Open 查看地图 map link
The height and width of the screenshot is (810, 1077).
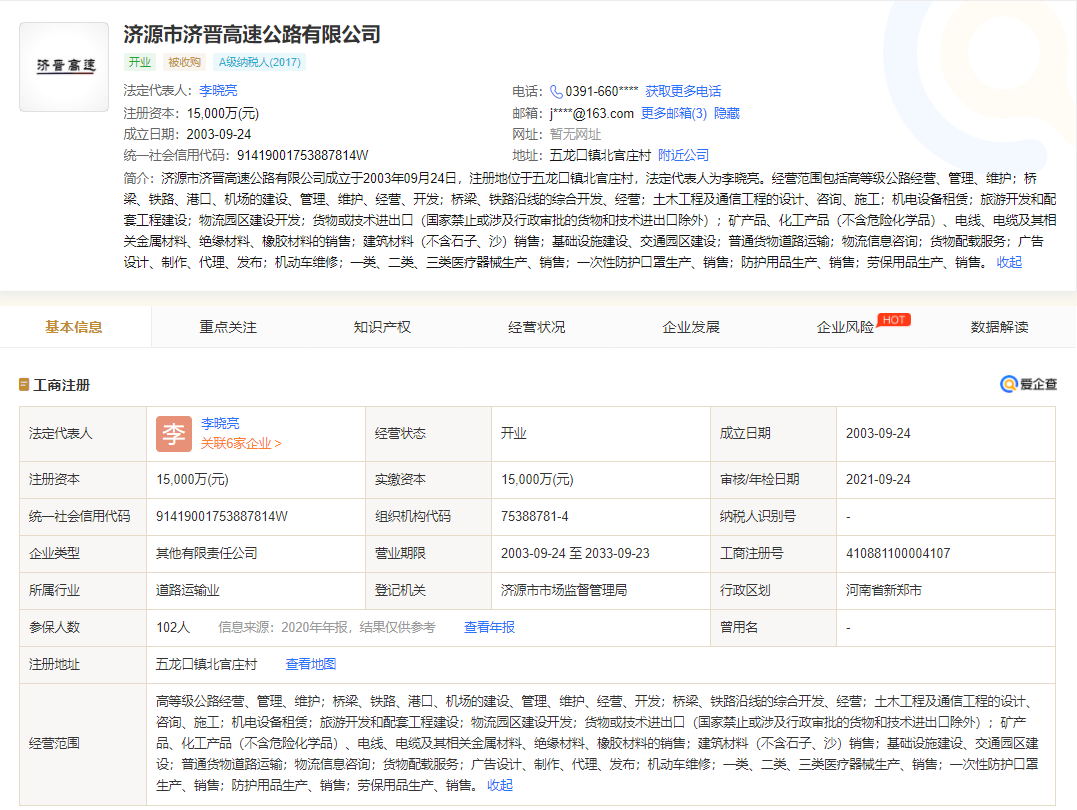pyautogui.click(x=311, y=664)
